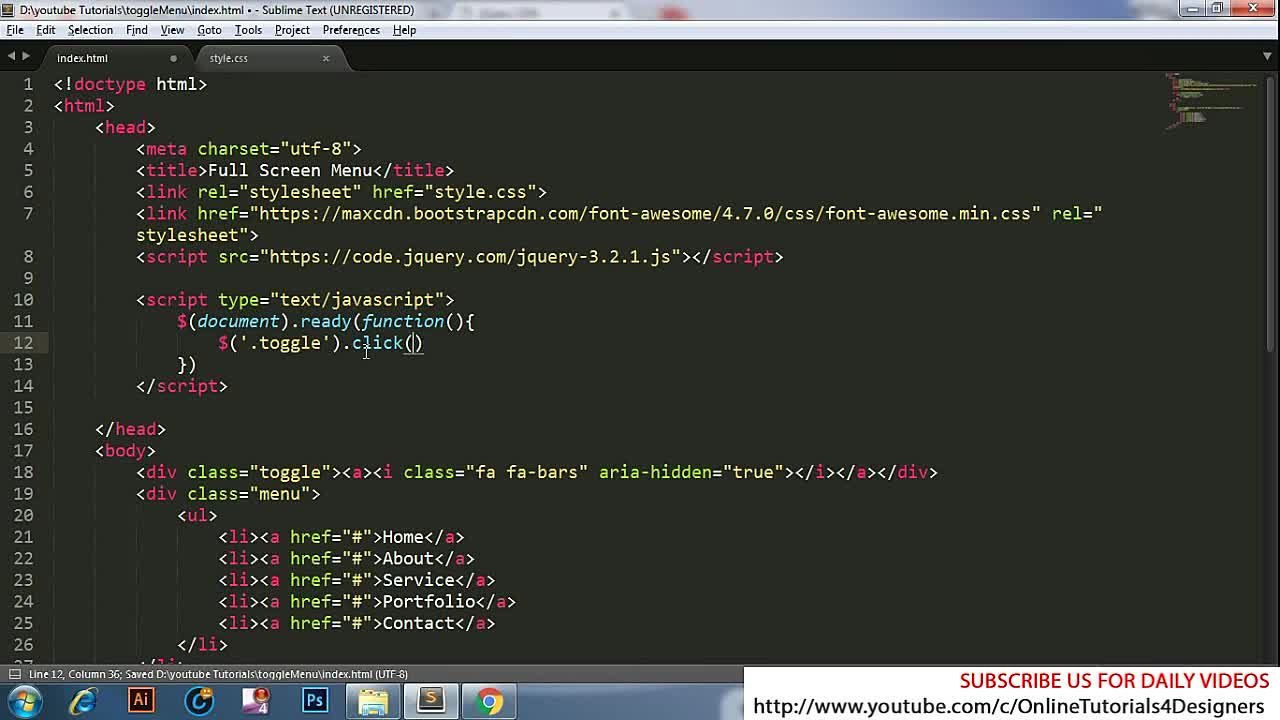This screenshot has width=1280, height=720.
Task: Open the File menu
Action: pos(15,30)
